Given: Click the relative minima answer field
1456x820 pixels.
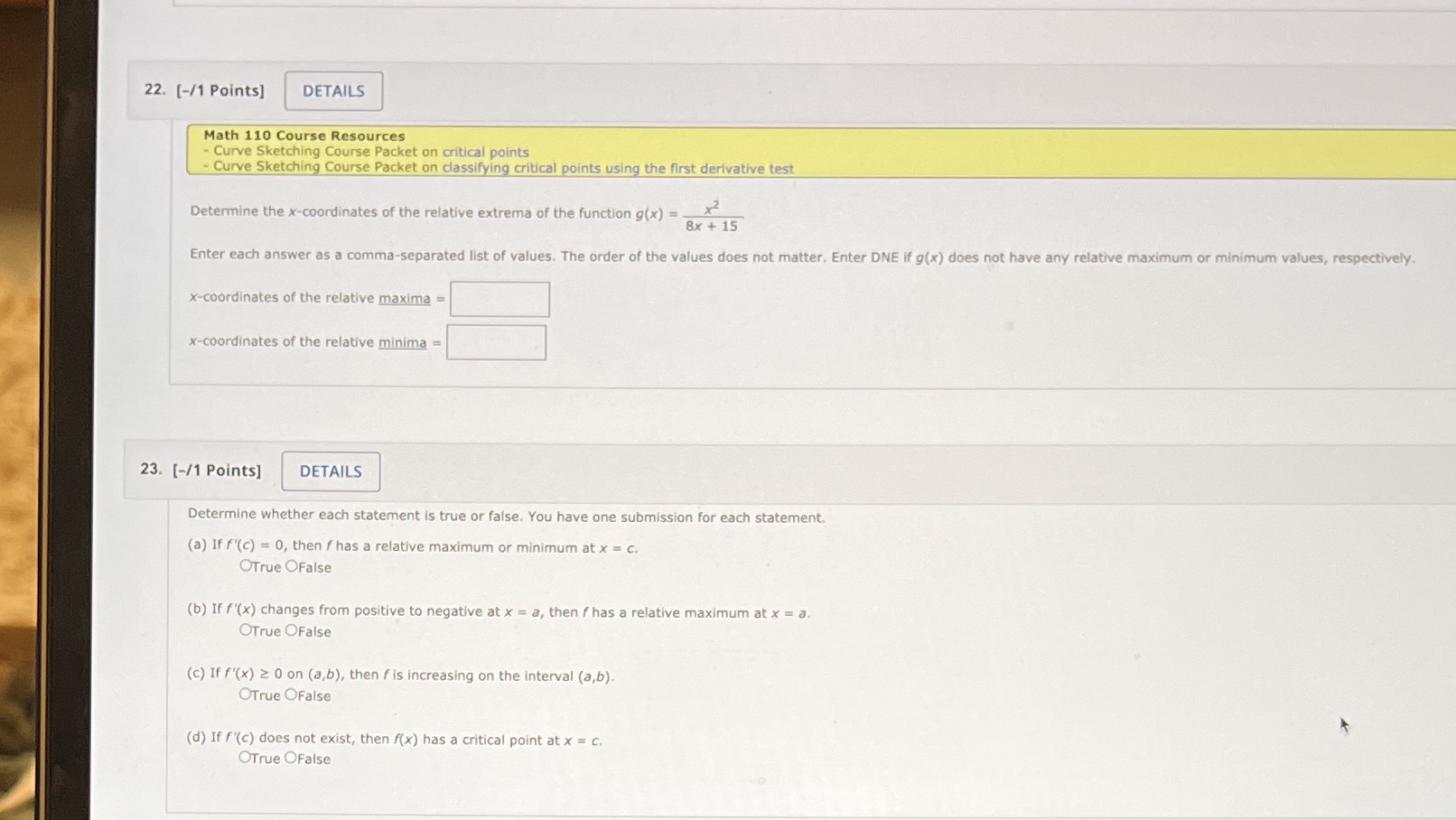Looking at the screenshot, I should (495, 341).
